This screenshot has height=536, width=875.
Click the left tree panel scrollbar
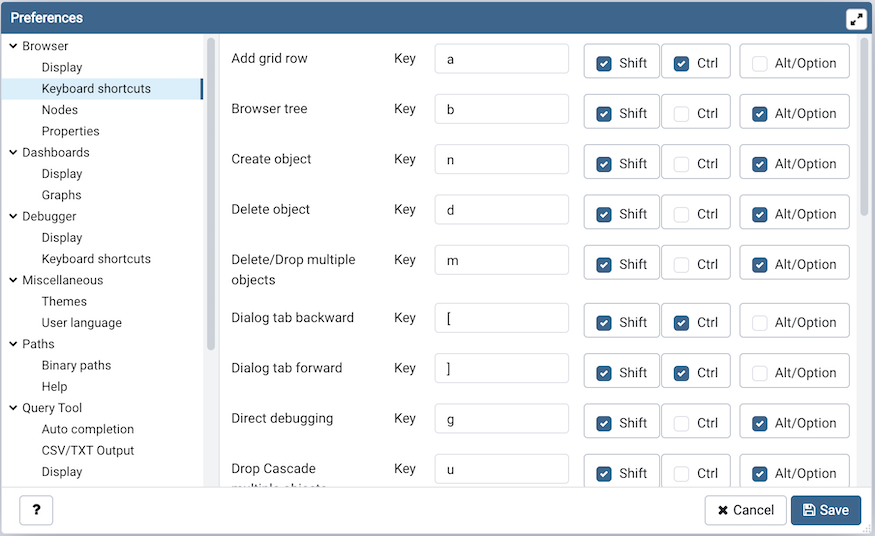pyautogui.click(x=211, y=194)
